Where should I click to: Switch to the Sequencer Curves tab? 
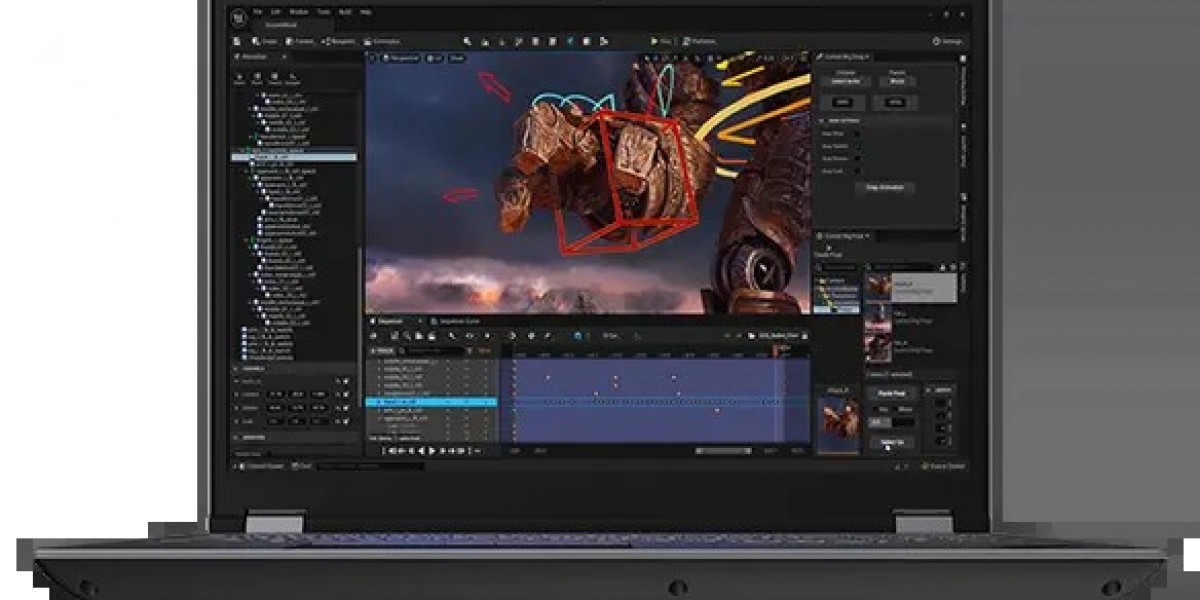click(x=458, y=321)
